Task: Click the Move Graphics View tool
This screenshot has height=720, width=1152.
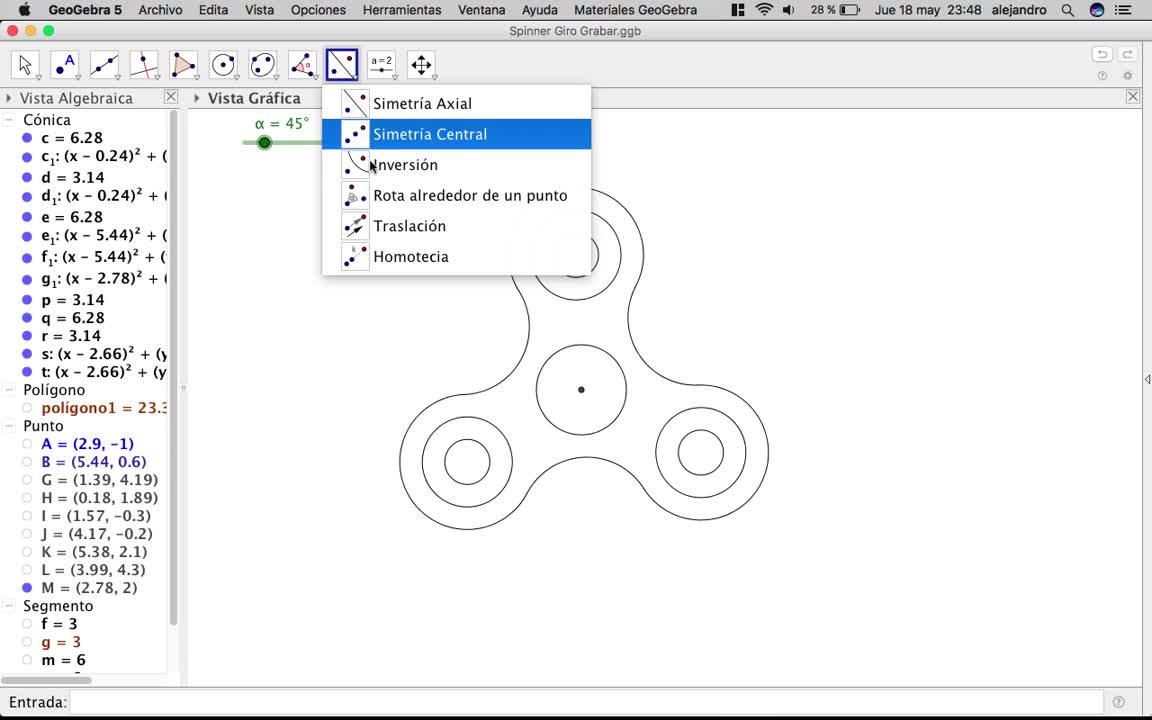Action: click(x=421, y=65)
